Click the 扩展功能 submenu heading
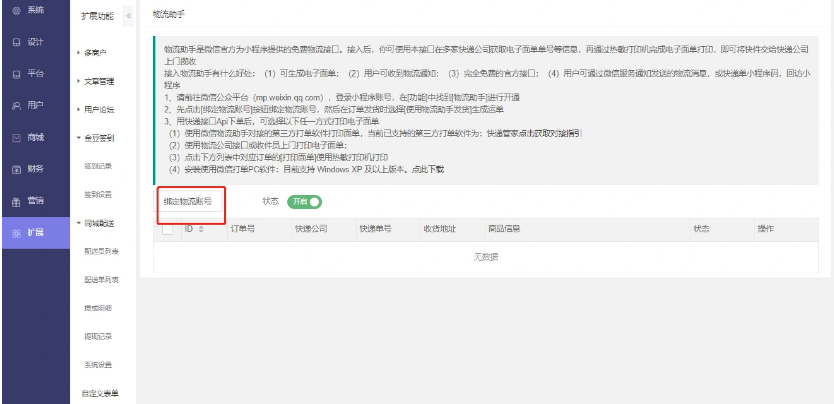The image size is (834, 404). click(97, 16)
